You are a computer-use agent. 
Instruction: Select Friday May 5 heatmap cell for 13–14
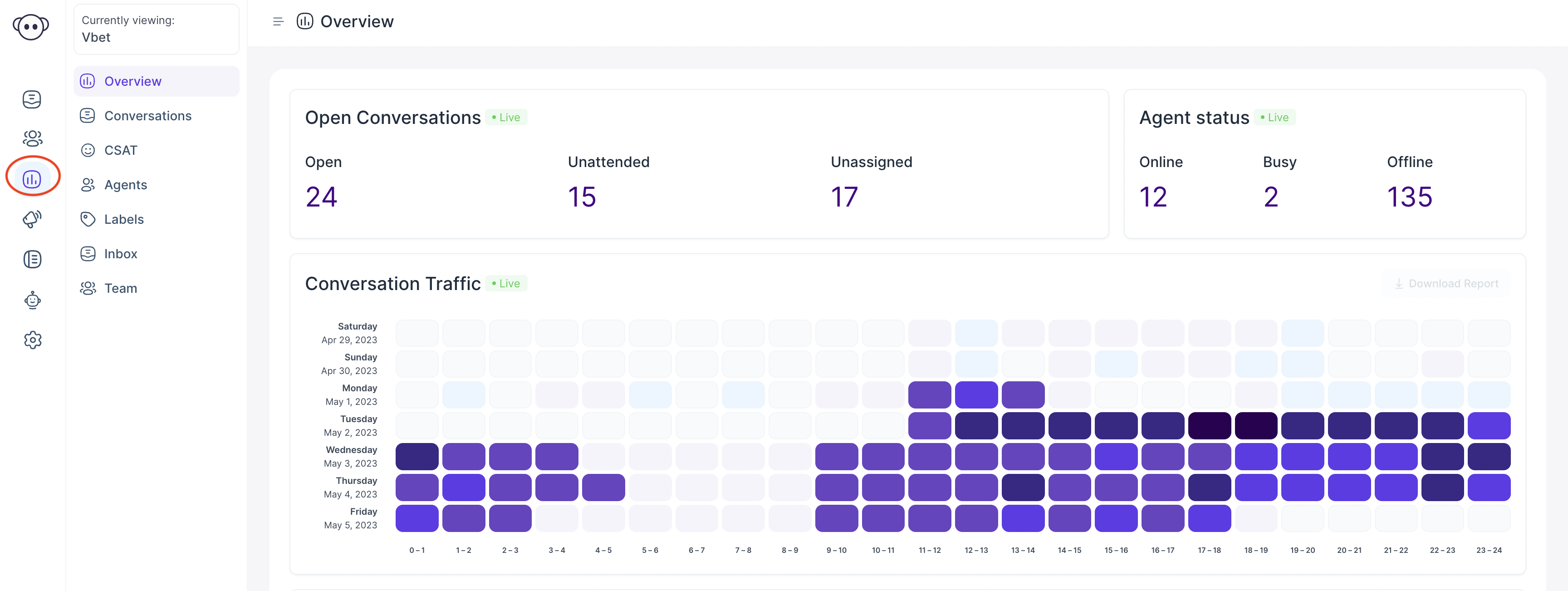1023,518
